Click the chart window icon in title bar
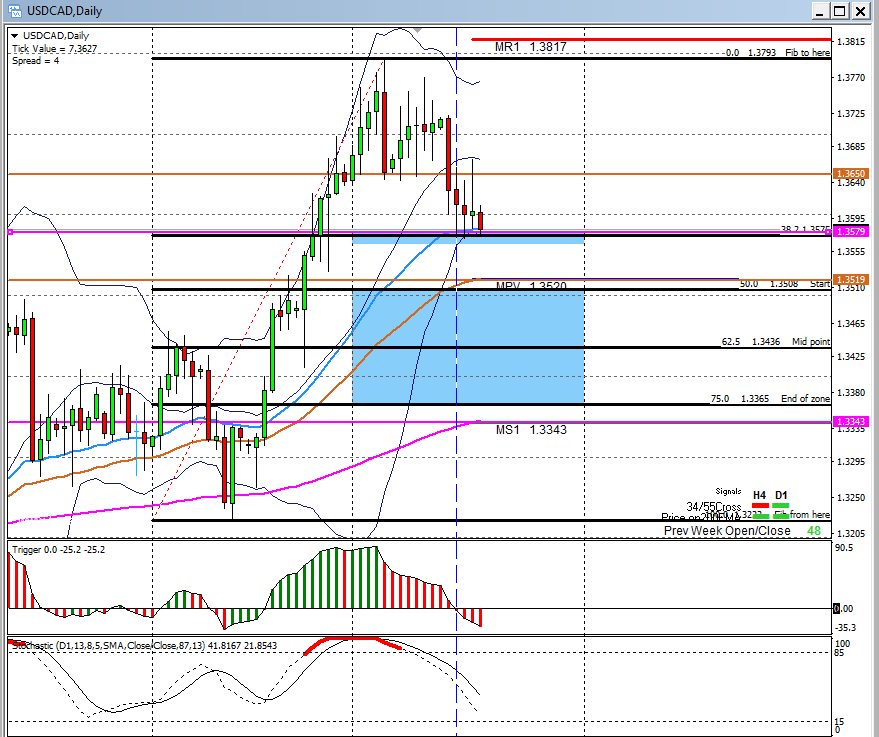879x737 pixels. pos(13,11)
